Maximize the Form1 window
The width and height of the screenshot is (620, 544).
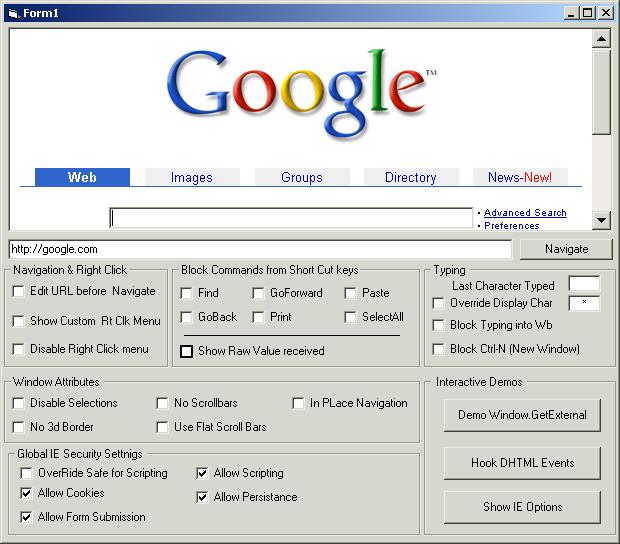(x=588, y=13)
